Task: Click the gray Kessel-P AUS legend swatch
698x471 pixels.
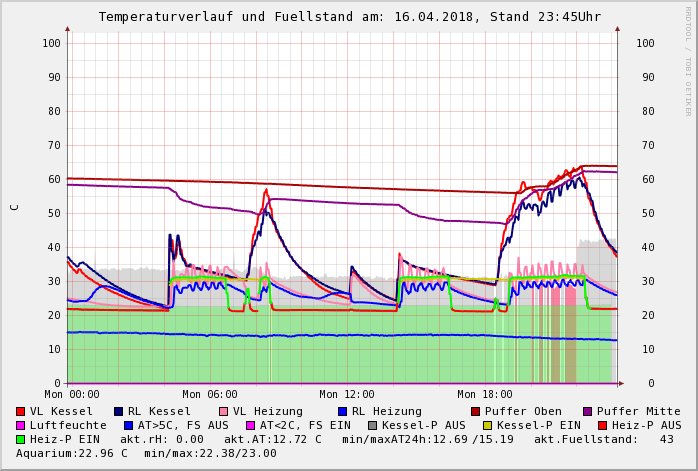Action: (373, 426)
